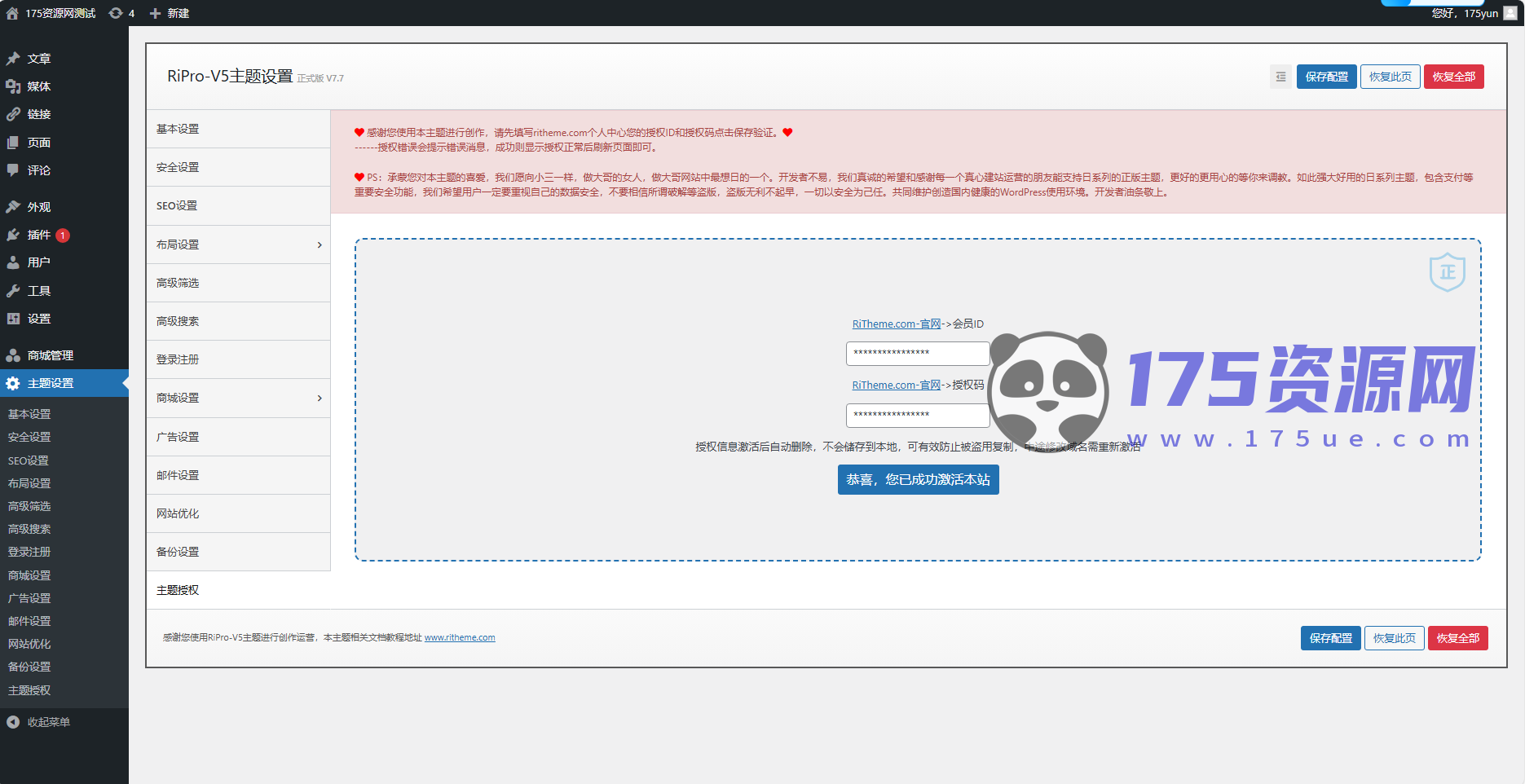Select the 高级筛选 tab in theme panel
Screen dimensions: 1525x784
point(238,283)
